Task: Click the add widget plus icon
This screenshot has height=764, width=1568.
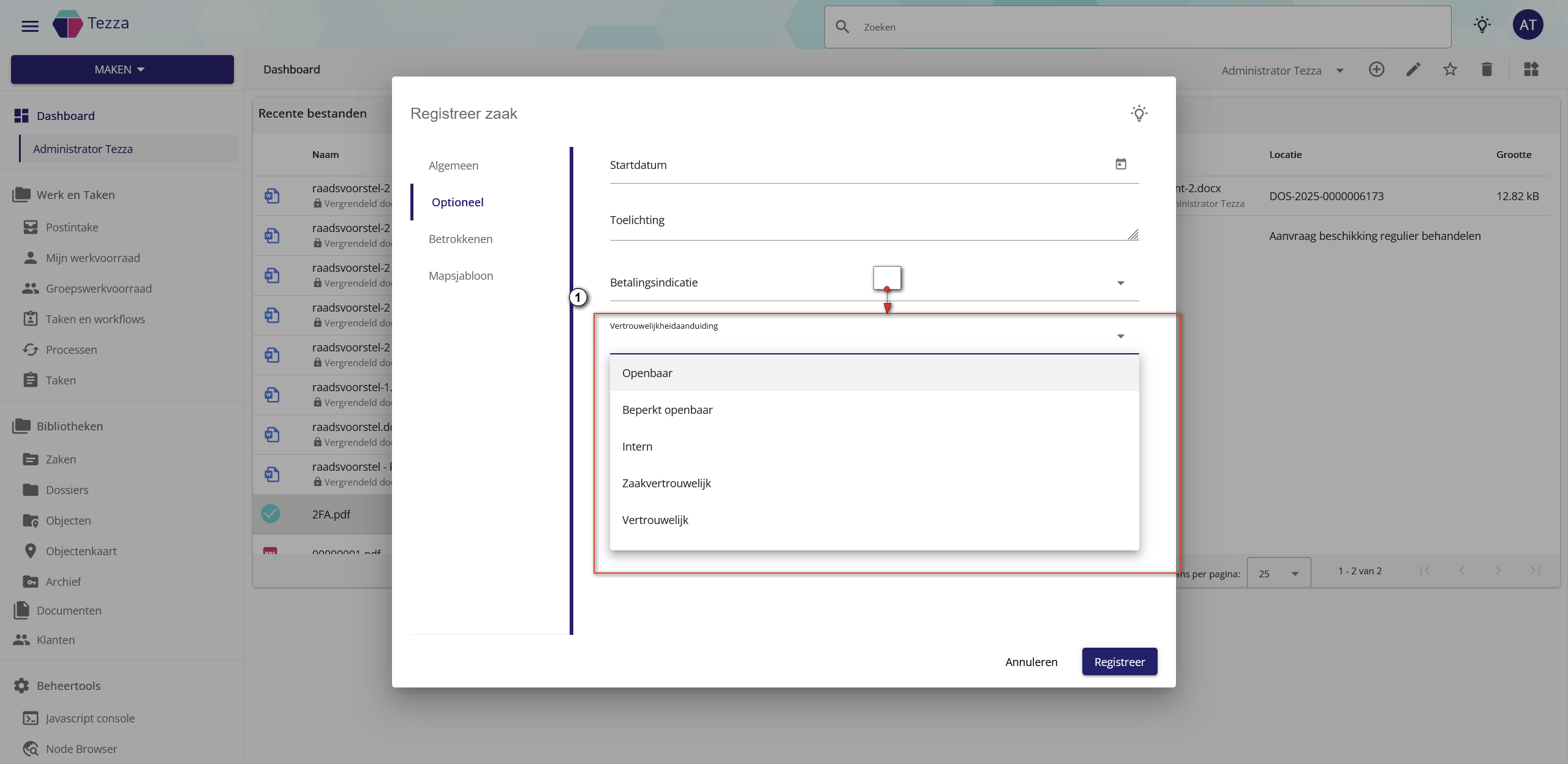Action: (x=1376, y=70)
